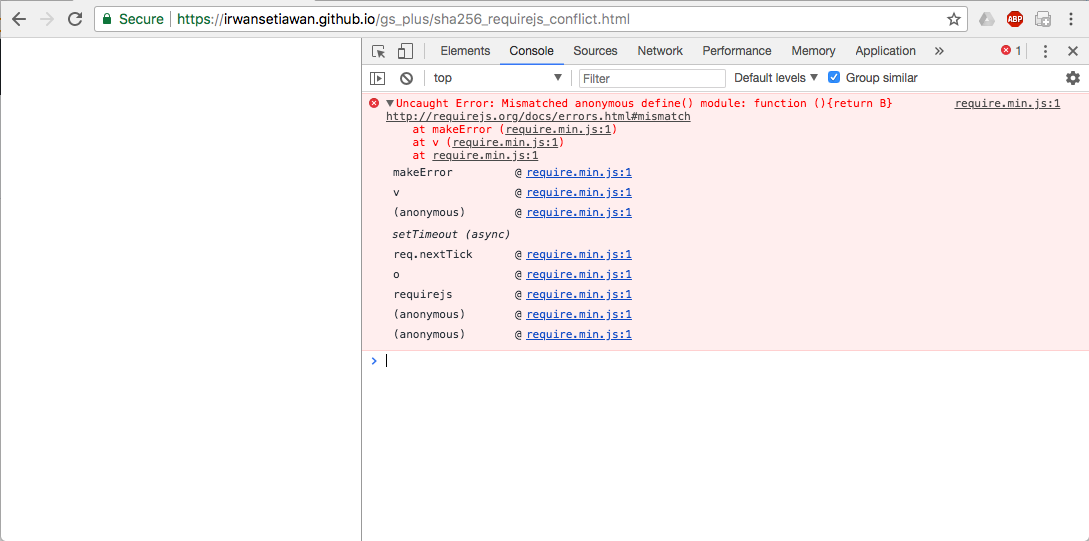Switch to the Sources tab

pyautogui.click(x=595, y=51)
